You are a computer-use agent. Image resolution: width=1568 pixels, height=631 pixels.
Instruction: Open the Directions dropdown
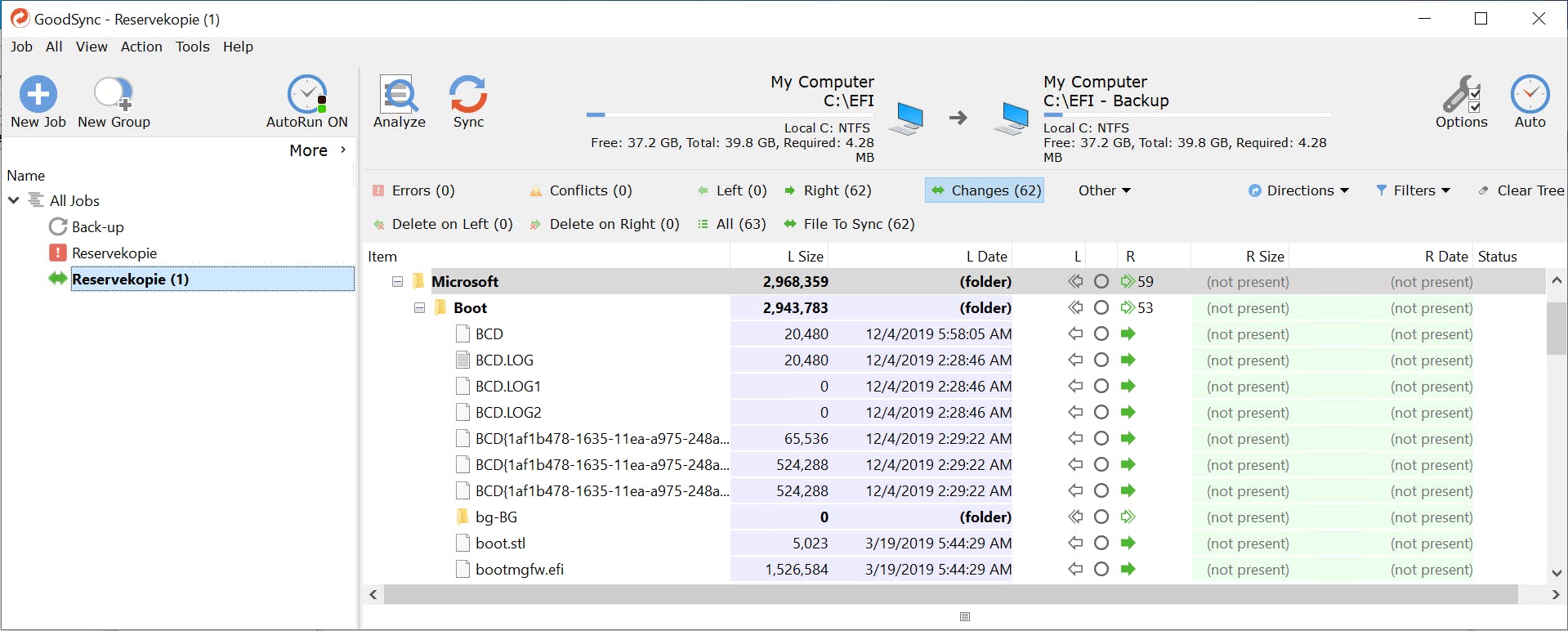click(1298, 190)
